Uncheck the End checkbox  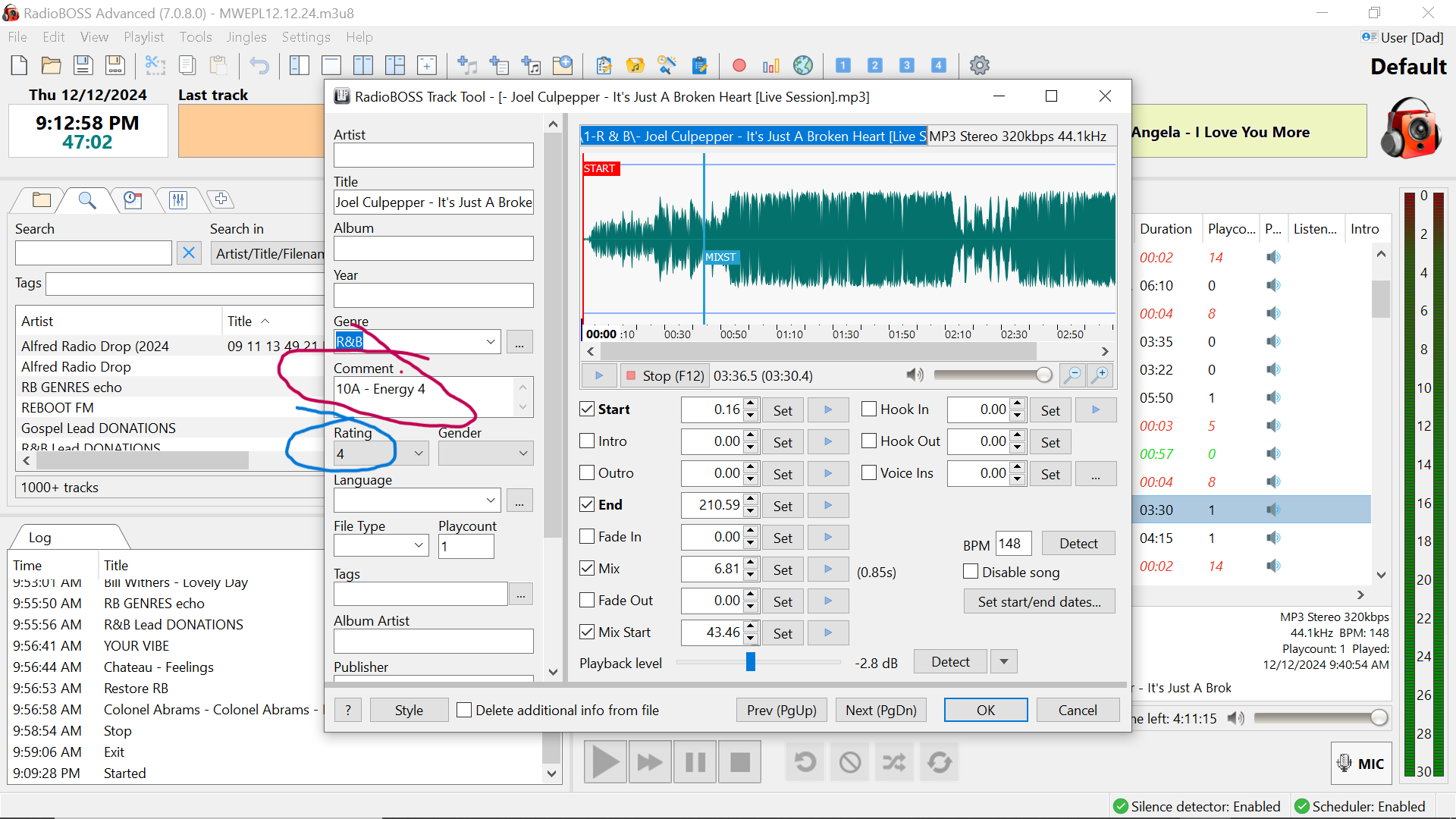[587, 504]
